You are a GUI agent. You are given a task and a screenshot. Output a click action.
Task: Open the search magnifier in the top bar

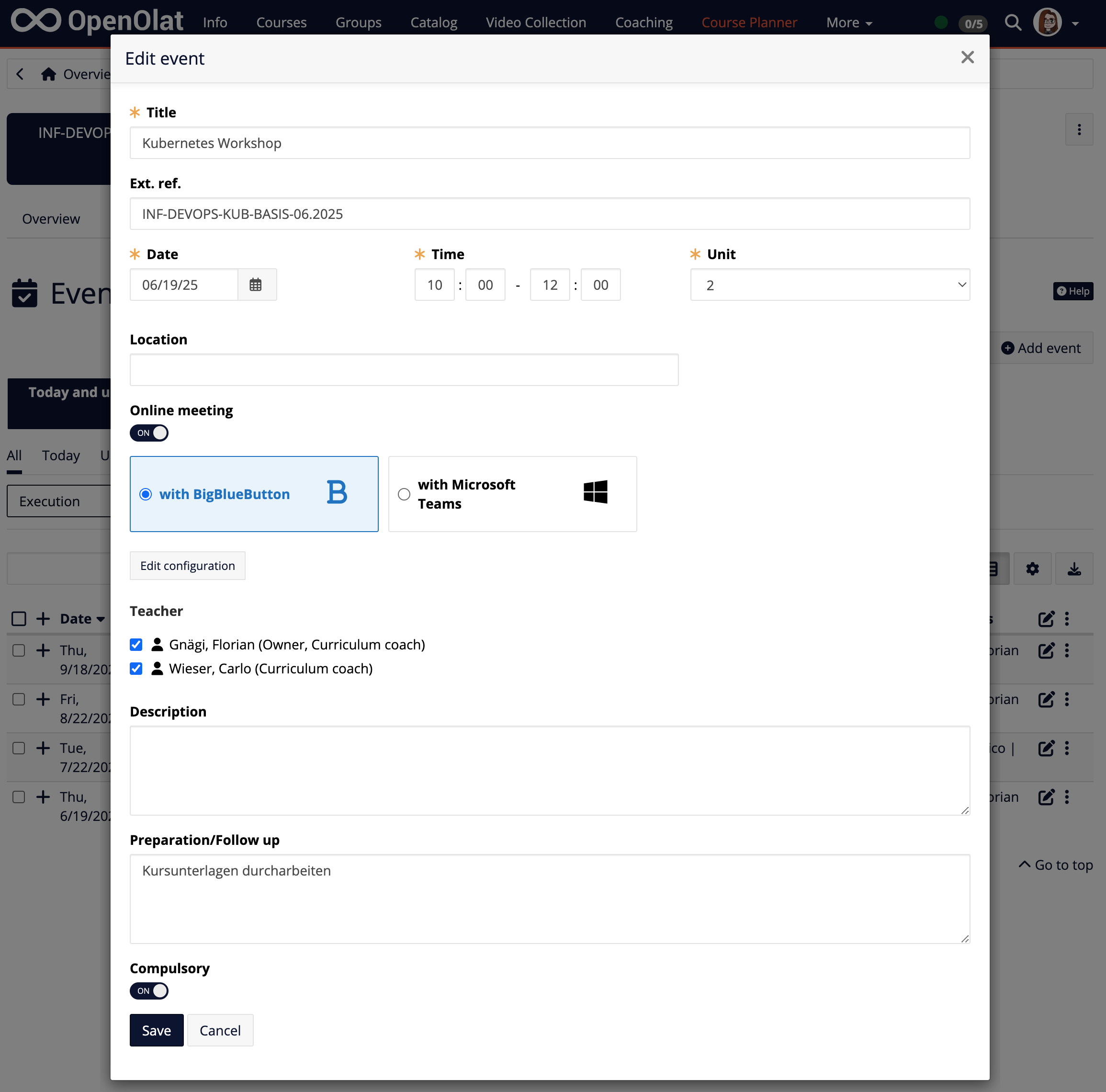tap(1013, 23)
